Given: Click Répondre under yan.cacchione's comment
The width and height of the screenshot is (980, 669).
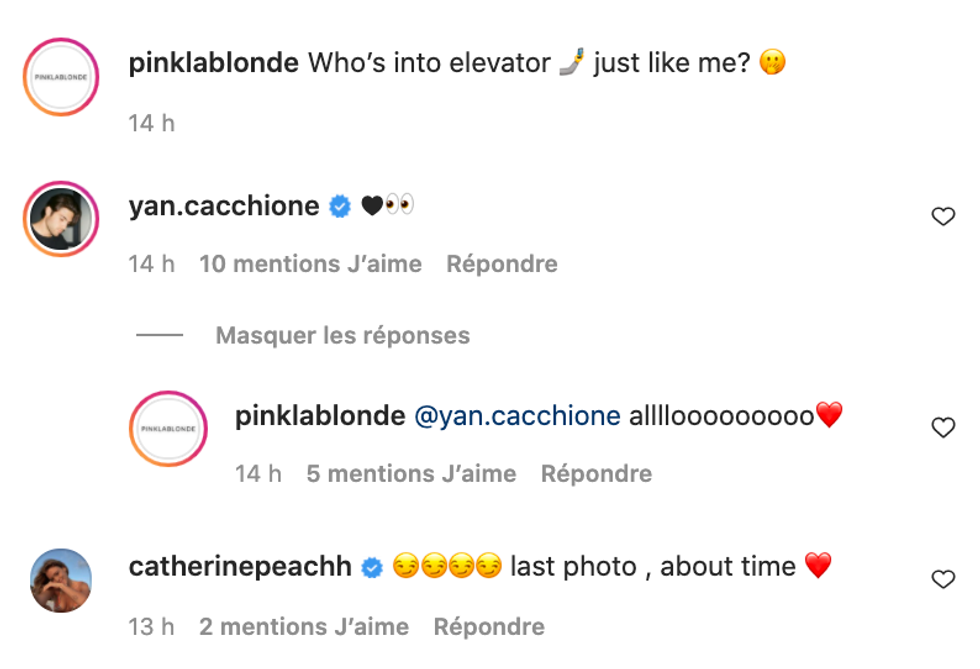Looking at the screenshot, I should point(501,264).
